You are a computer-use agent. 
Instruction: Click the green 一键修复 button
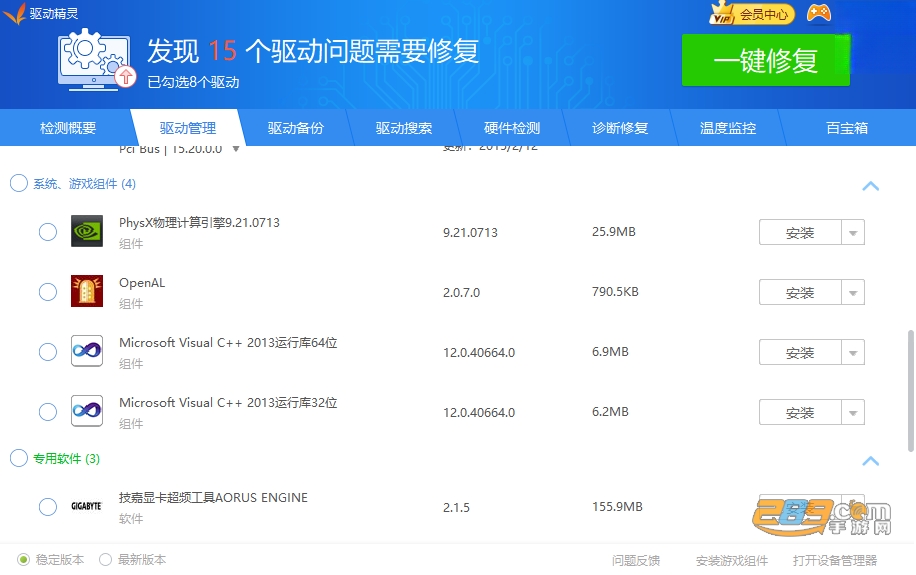point(766,60)
